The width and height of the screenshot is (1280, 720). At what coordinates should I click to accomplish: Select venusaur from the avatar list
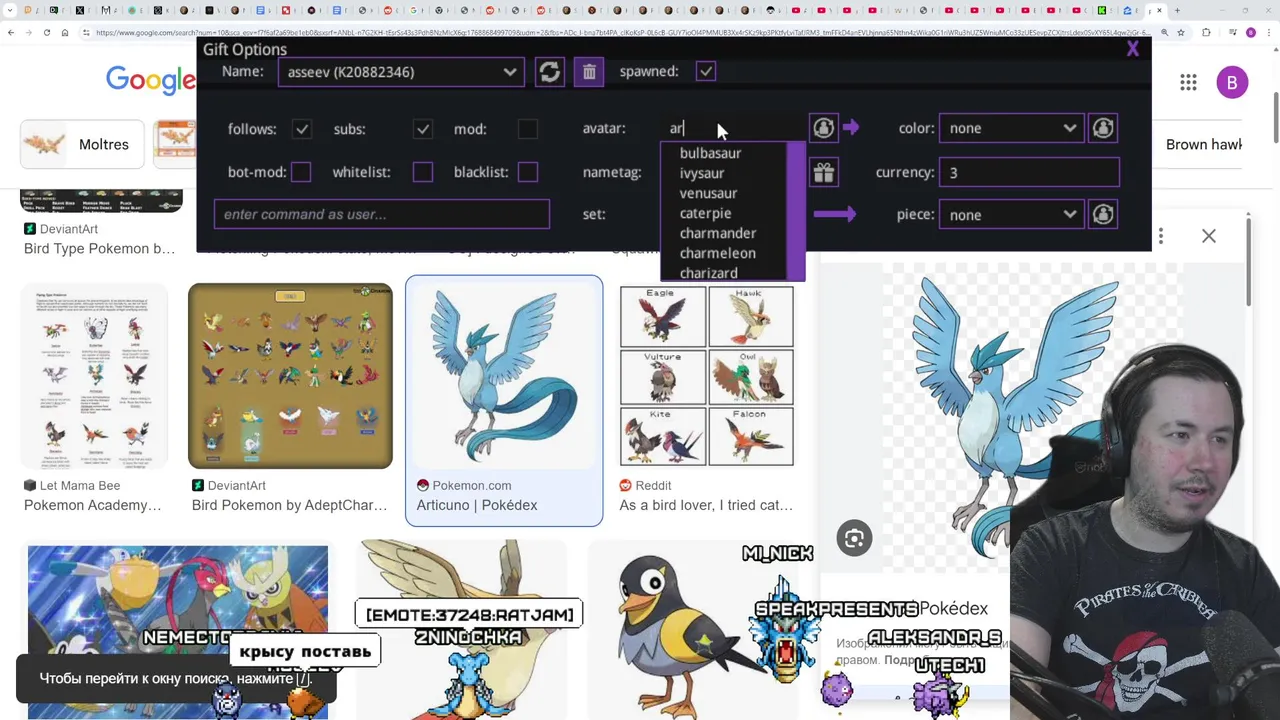point(708,193)
